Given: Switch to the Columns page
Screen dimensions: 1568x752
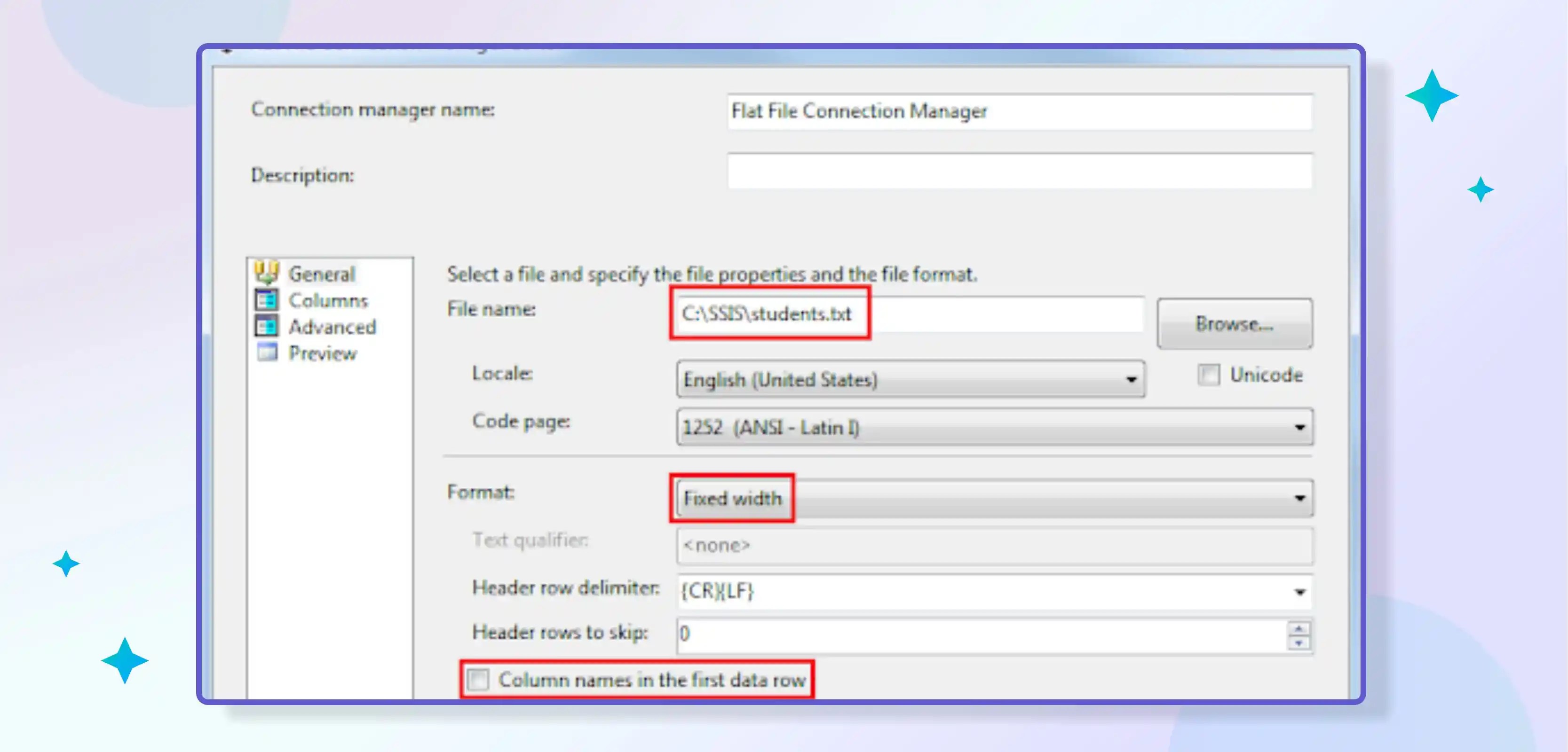Looking at the screenshot, I should 329,300.
